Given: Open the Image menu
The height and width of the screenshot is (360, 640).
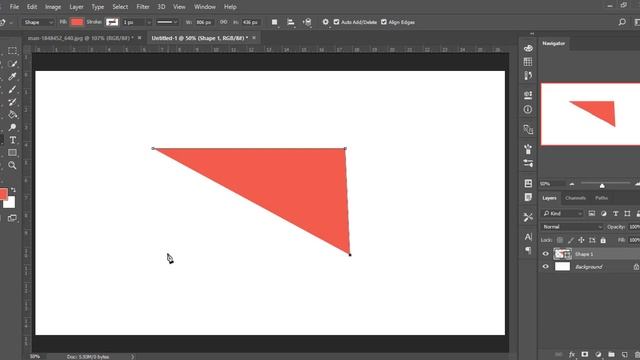Looking at the screenshot, I should pyautogui.click(x=53, y=7).
